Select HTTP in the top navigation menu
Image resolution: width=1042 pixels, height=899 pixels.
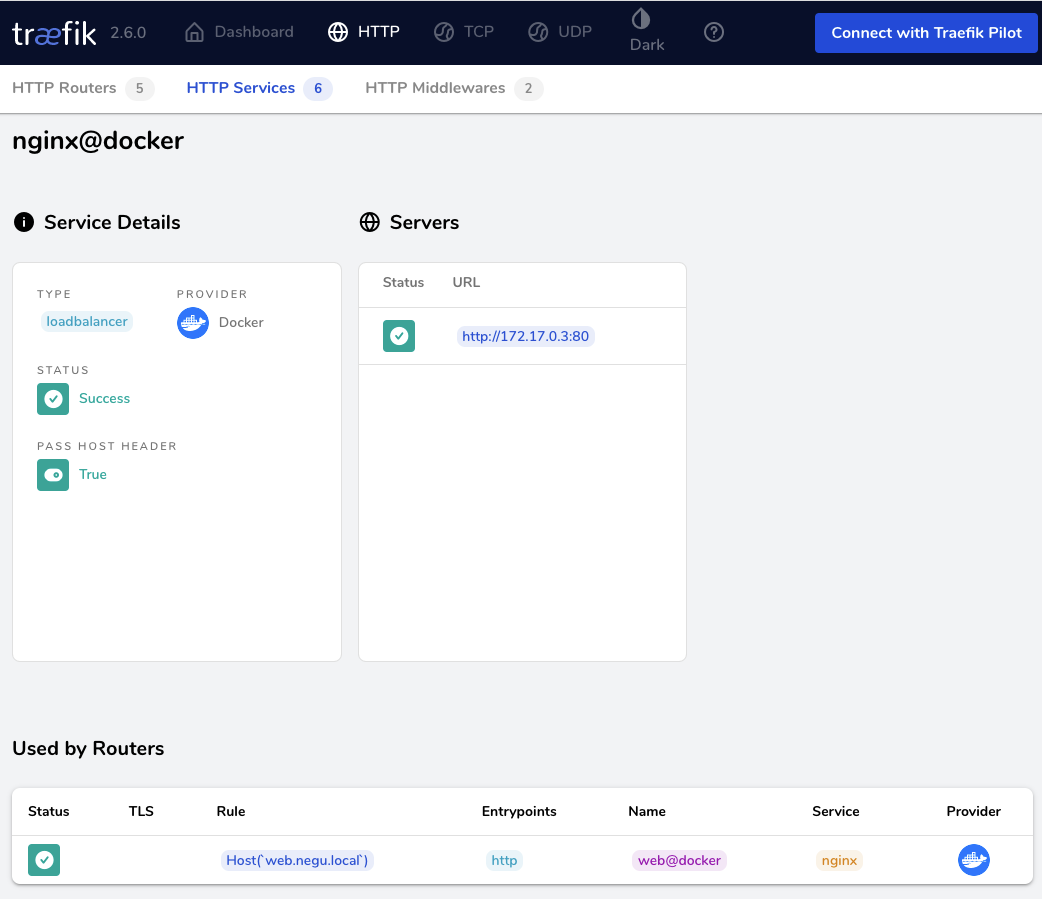coord(364,31)
